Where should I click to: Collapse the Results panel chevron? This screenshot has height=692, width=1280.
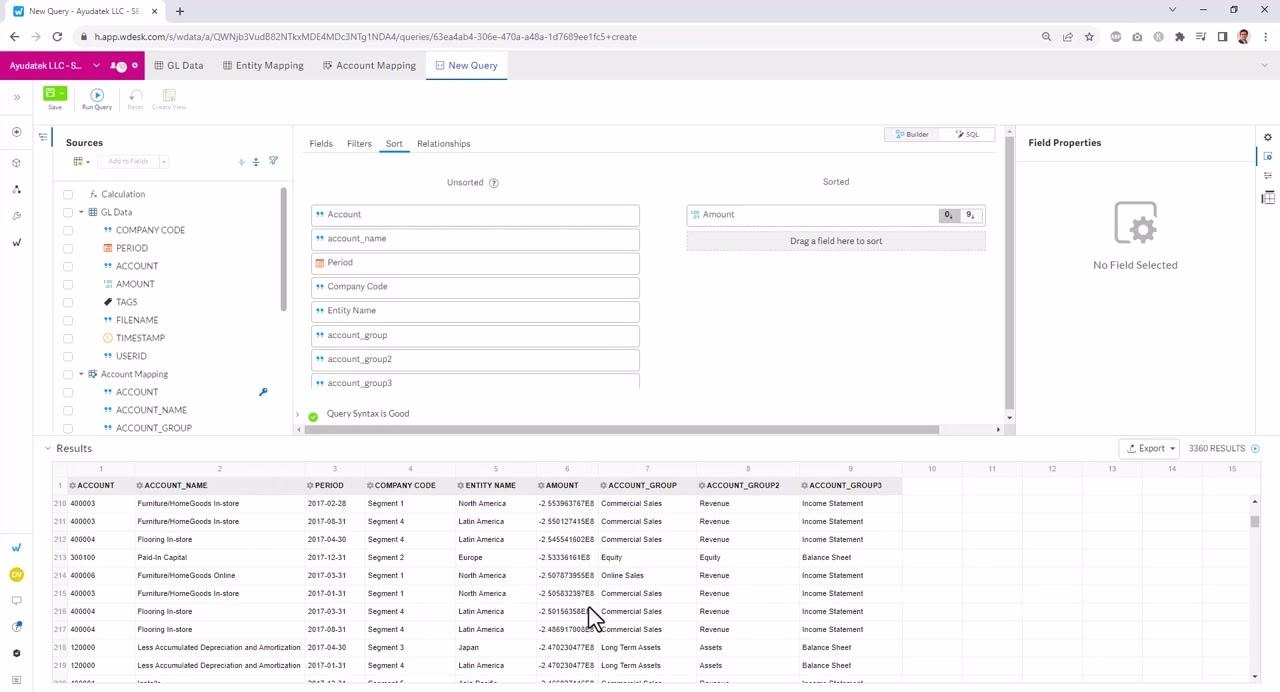47,448
